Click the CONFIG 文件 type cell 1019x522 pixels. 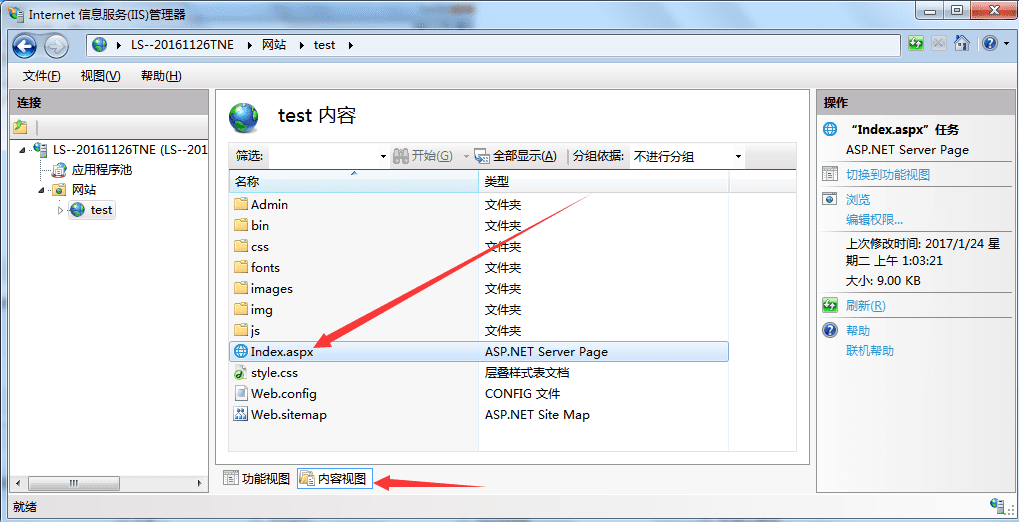coord(522,393)
